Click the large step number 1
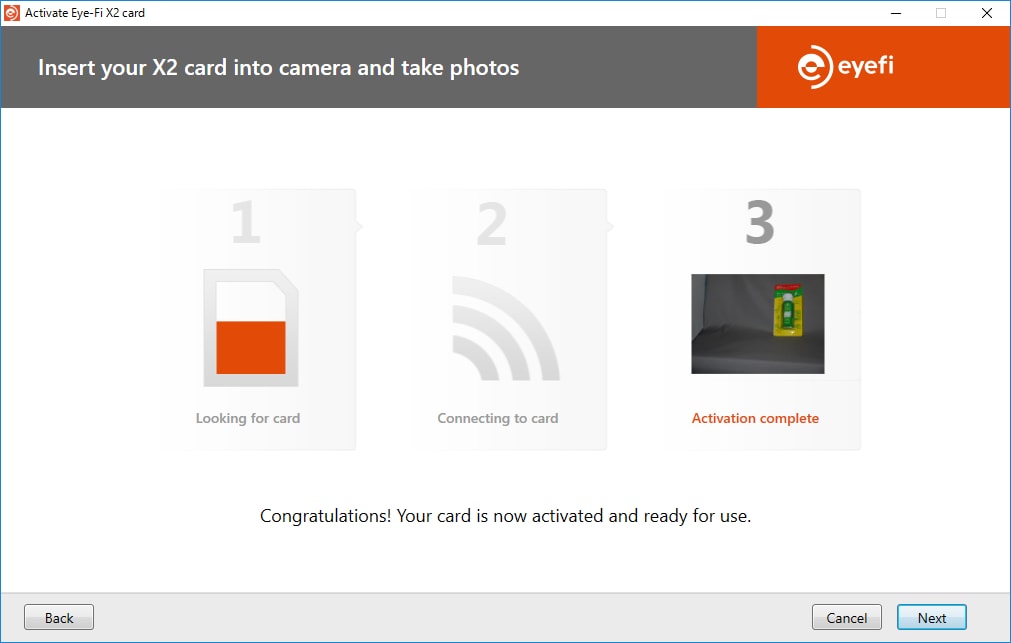This screenshot has height=643, width=1011. point(246,223)
